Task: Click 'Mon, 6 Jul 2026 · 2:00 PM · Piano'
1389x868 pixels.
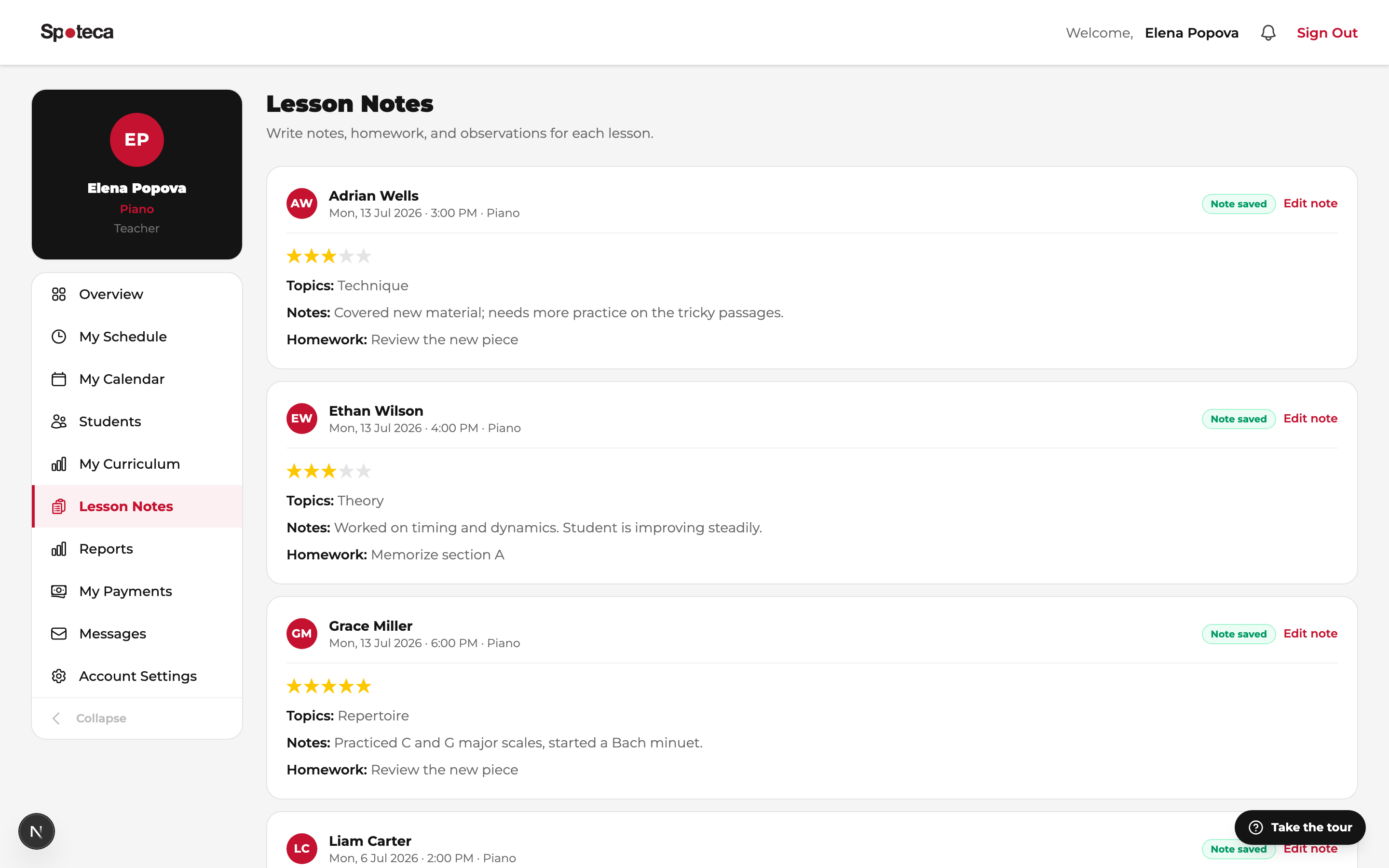Action: (422, 858)
